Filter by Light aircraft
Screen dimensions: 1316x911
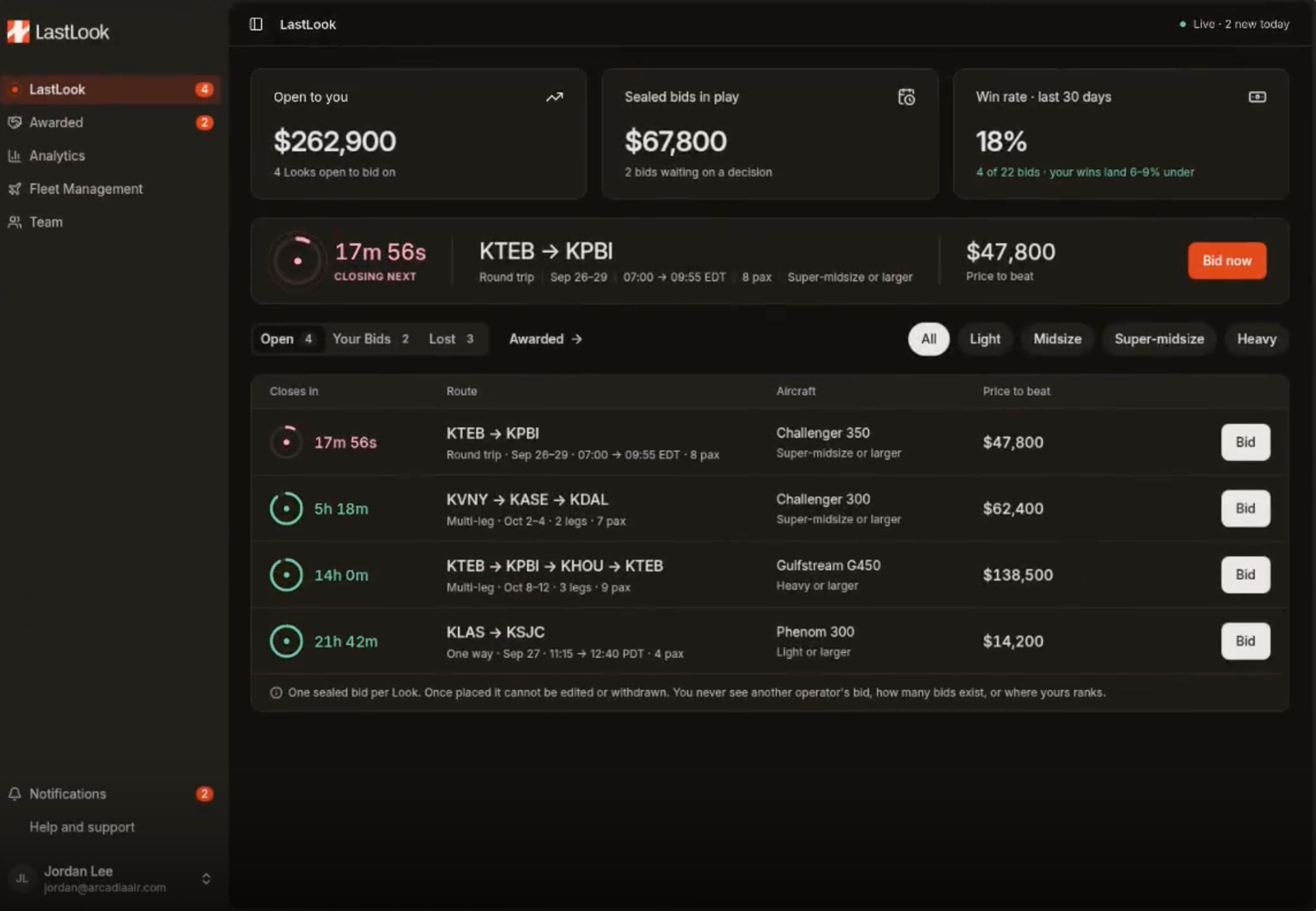[x=985, y=339]
